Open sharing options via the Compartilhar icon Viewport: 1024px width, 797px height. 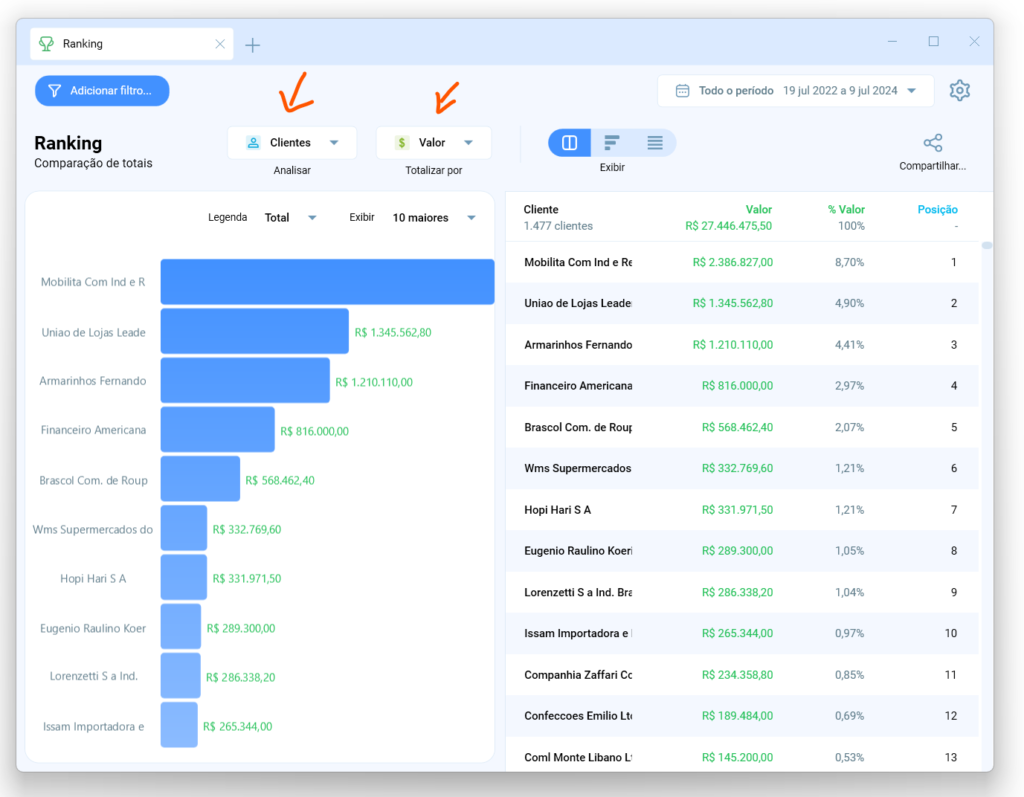[x=933, y=142]
